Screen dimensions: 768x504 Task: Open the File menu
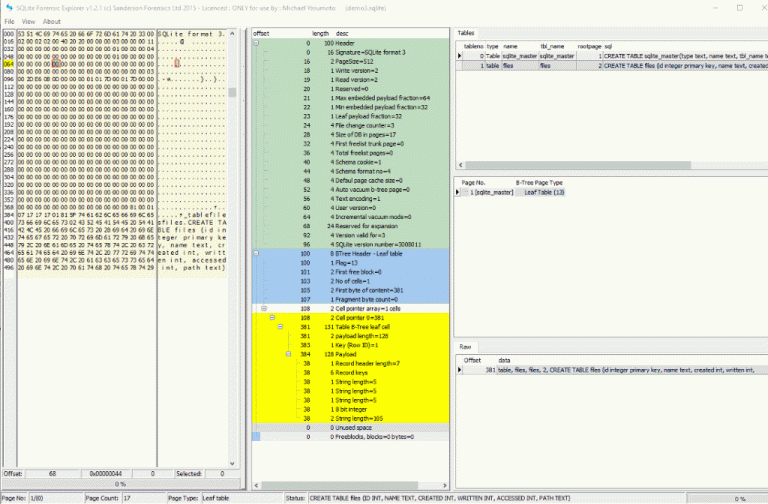coord(9,22)
